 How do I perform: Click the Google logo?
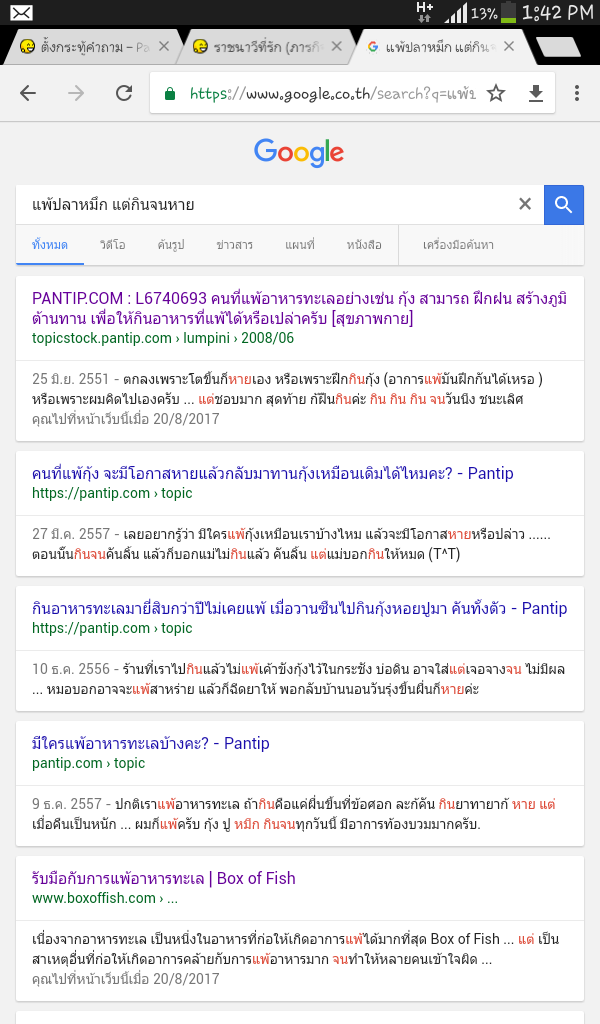pyautogui.click(x=299, y=153)
